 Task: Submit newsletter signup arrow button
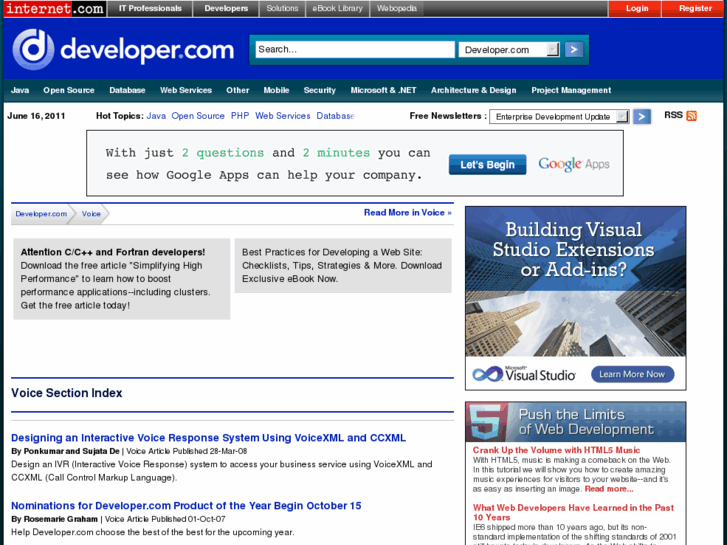(x=642, y=116)
